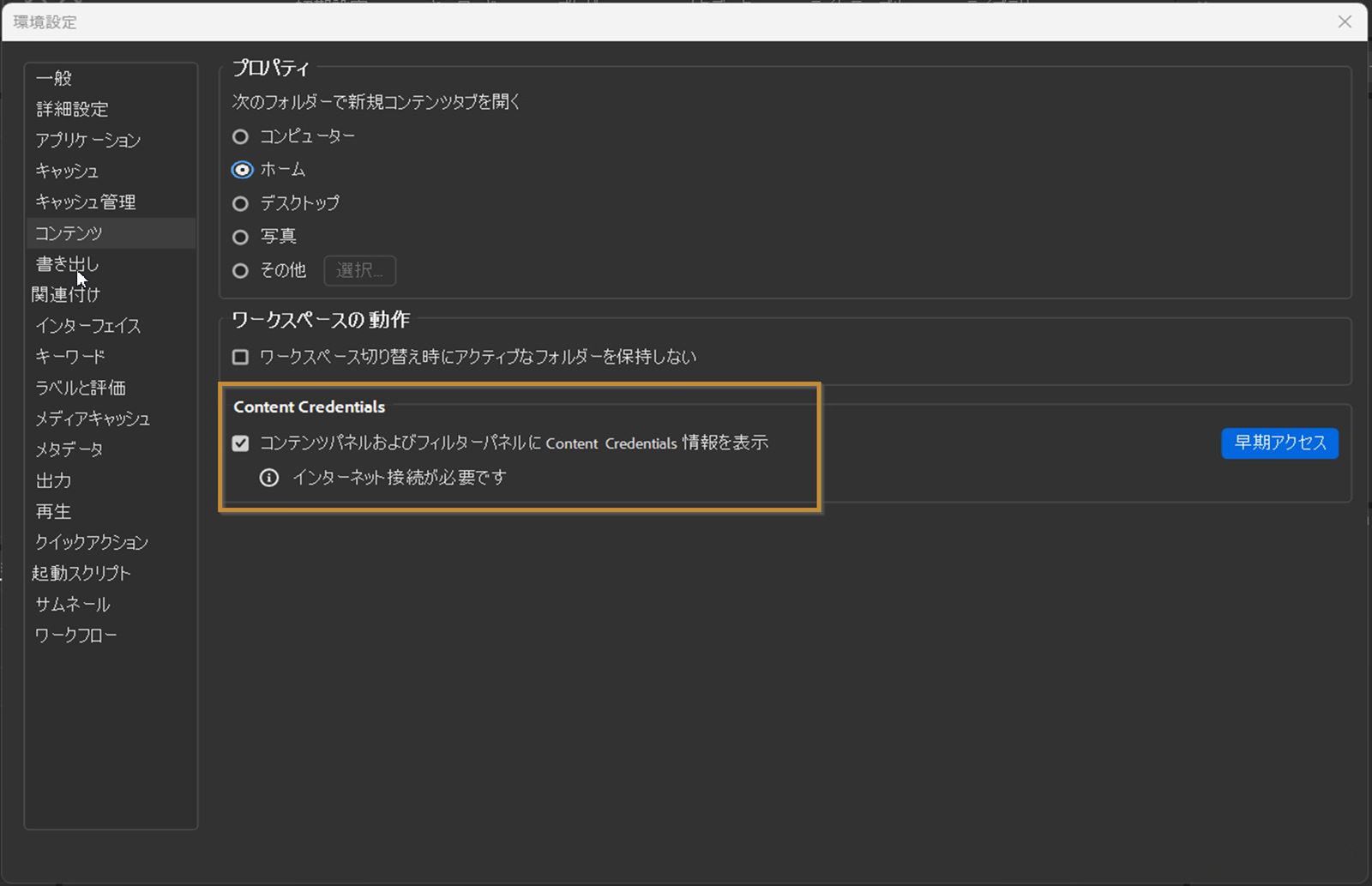This screenshot has height=886, width=1372.
Task: Click the 次のフォルダーで新規コンテンツタブを開く label
Action: [x=376, y=102]
